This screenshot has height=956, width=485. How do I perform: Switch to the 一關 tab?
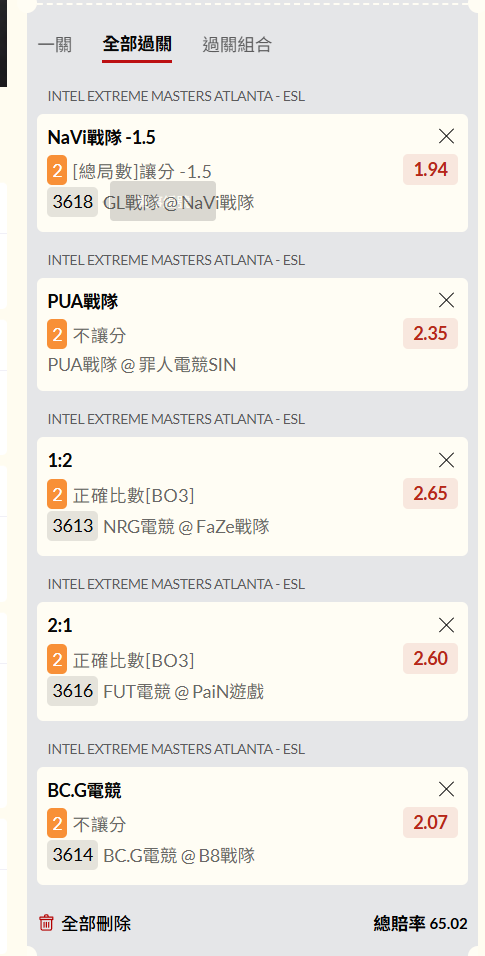[x=55, y=45]
